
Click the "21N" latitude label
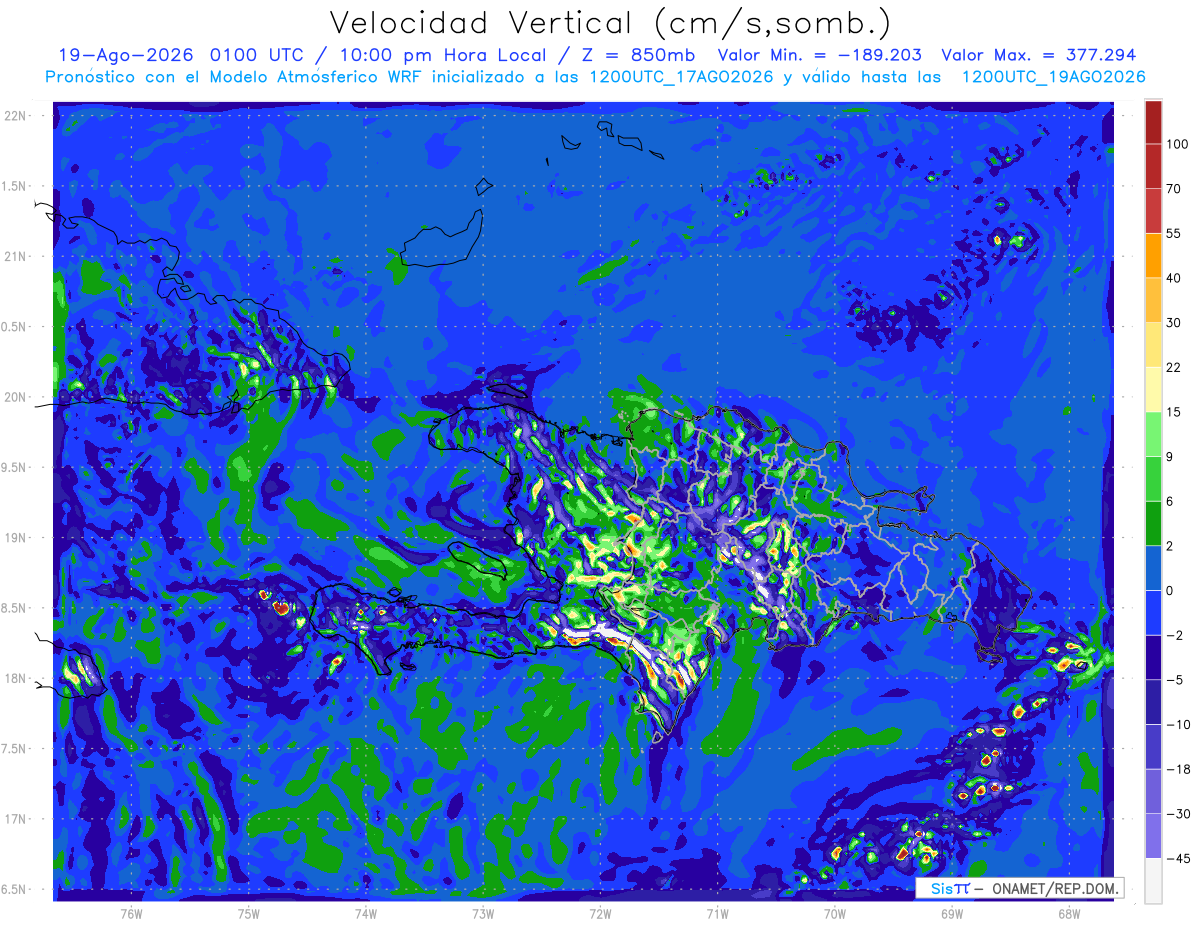pyautogui.click(x=15, y=256)
